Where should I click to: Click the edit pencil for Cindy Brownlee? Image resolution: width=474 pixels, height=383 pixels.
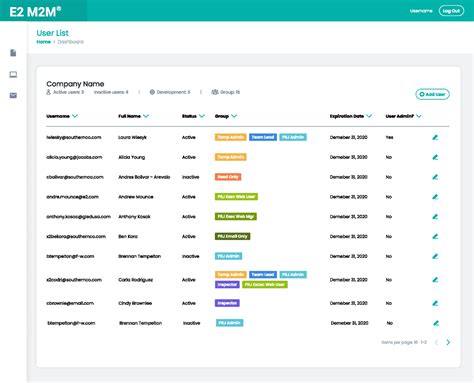[x=435, y=303]
